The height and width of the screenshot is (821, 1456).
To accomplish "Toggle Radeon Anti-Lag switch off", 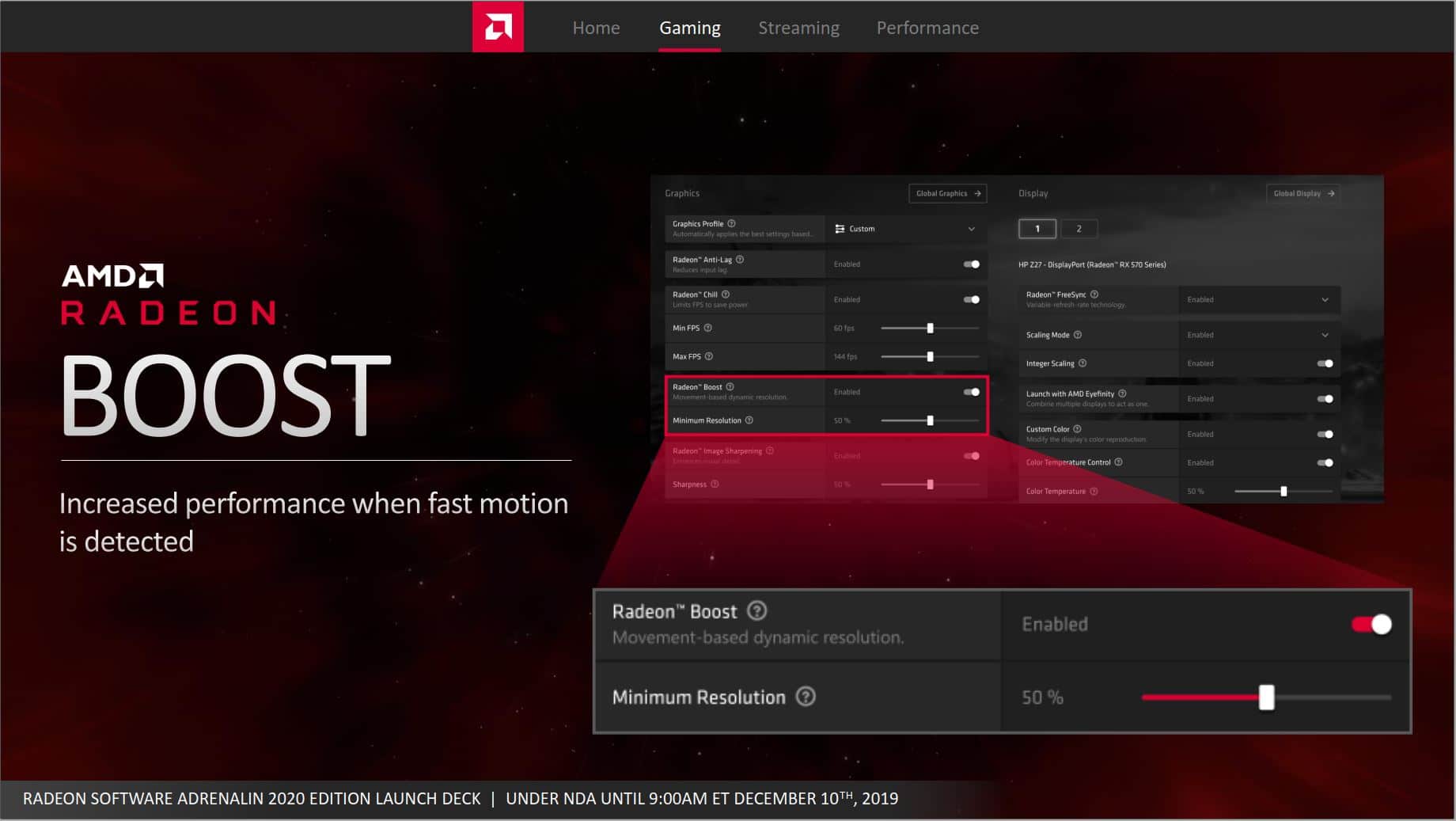I will pyautogui.click(x=971, y=264).
